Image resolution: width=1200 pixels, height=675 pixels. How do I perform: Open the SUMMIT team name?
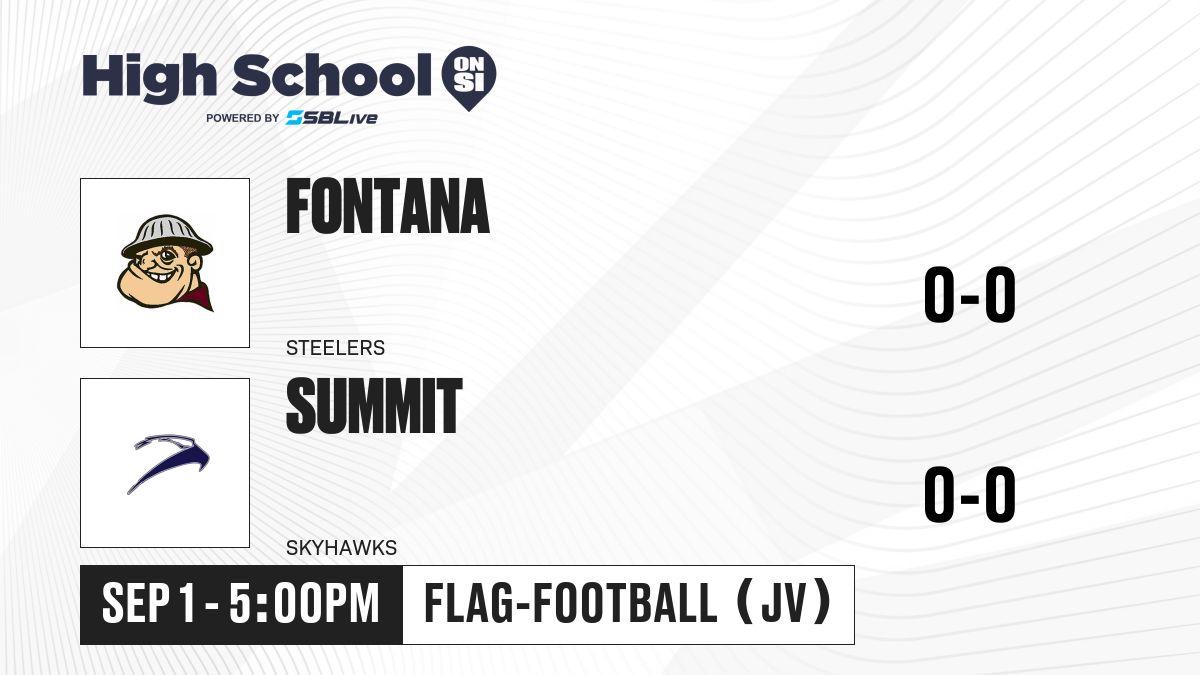pos(374,406)
